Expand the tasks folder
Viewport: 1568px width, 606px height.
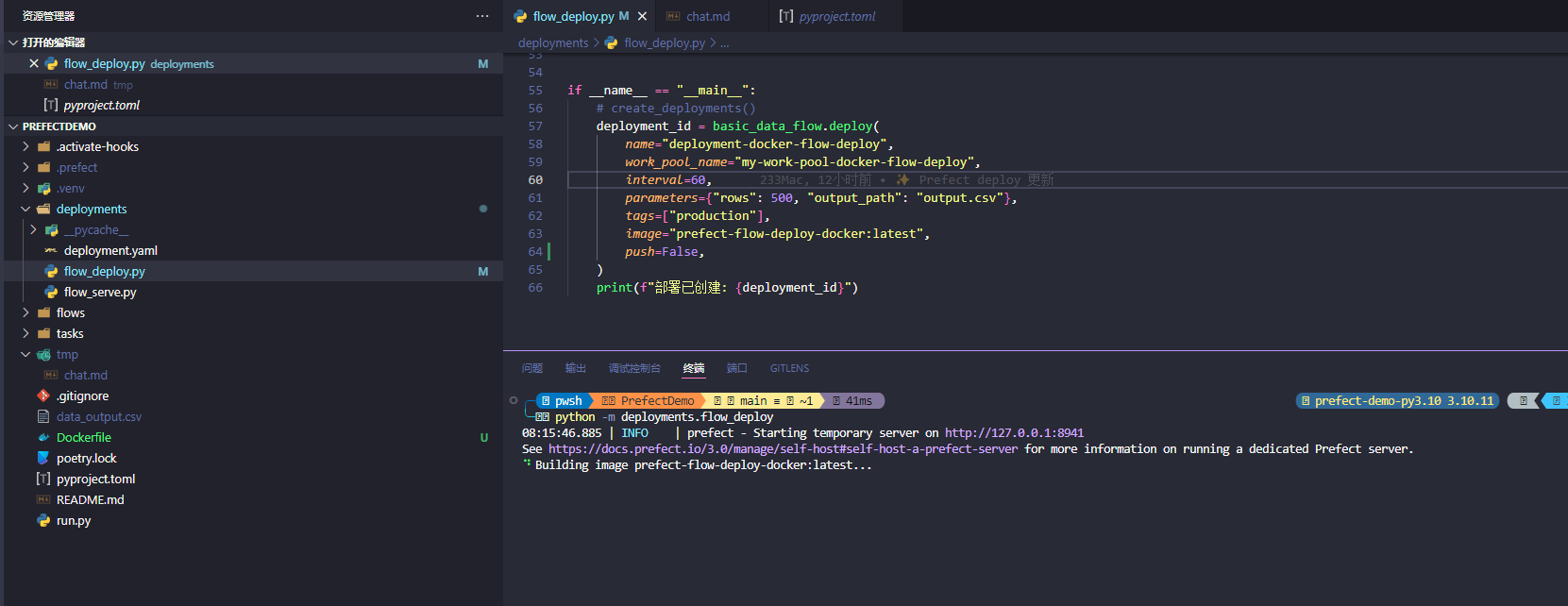25,333
